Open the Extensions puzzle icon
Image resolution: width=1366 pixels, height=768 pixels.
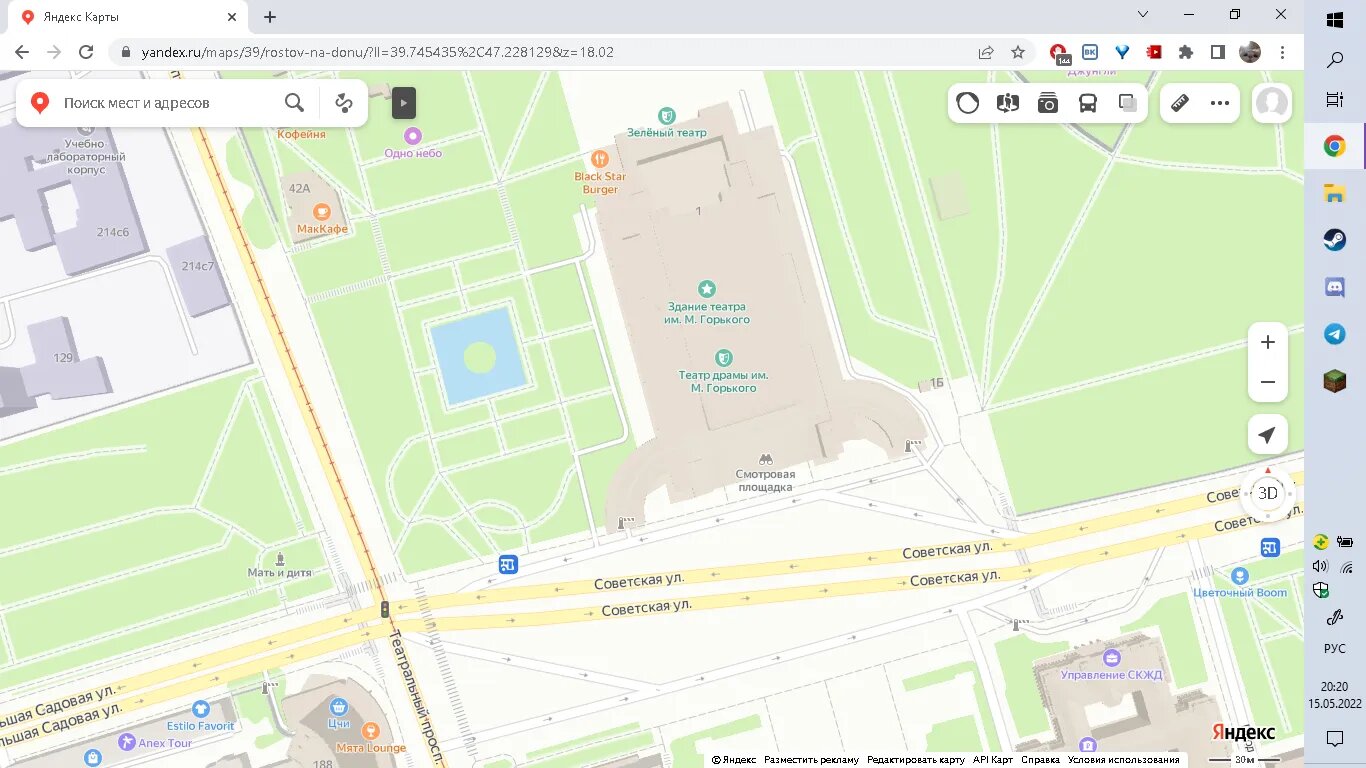[x=1186, y=52]
